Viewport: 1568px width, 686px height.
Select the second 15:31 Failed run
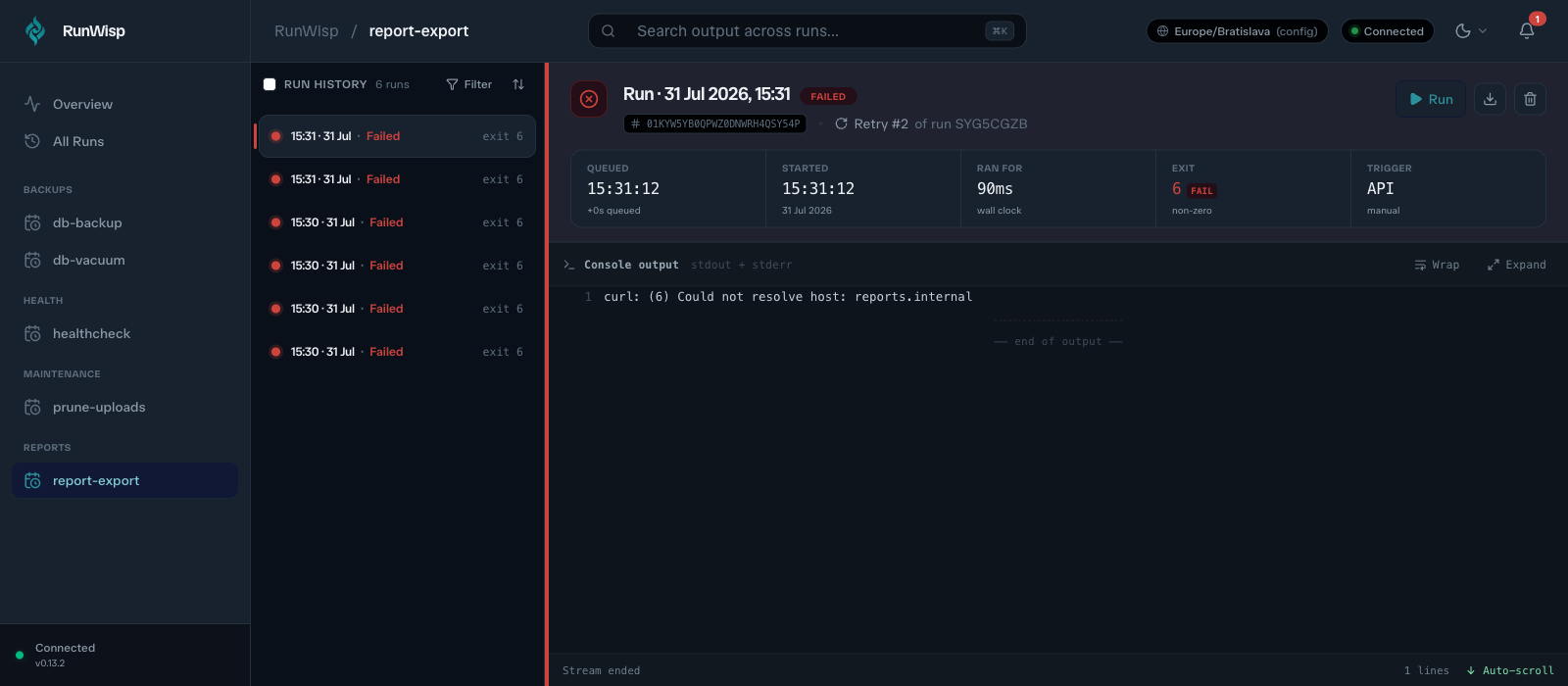pyautogui.click(x=396, y=179)
